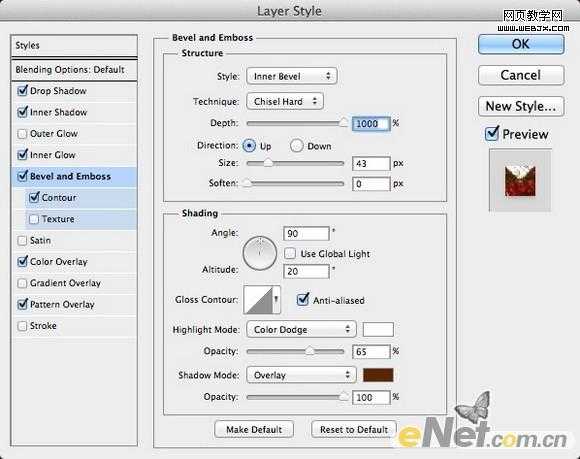The width and height of the screenshot is (580, 459).
Task: Open the Technique dropdown showing Chisel Hard
Action: point(285,101)
